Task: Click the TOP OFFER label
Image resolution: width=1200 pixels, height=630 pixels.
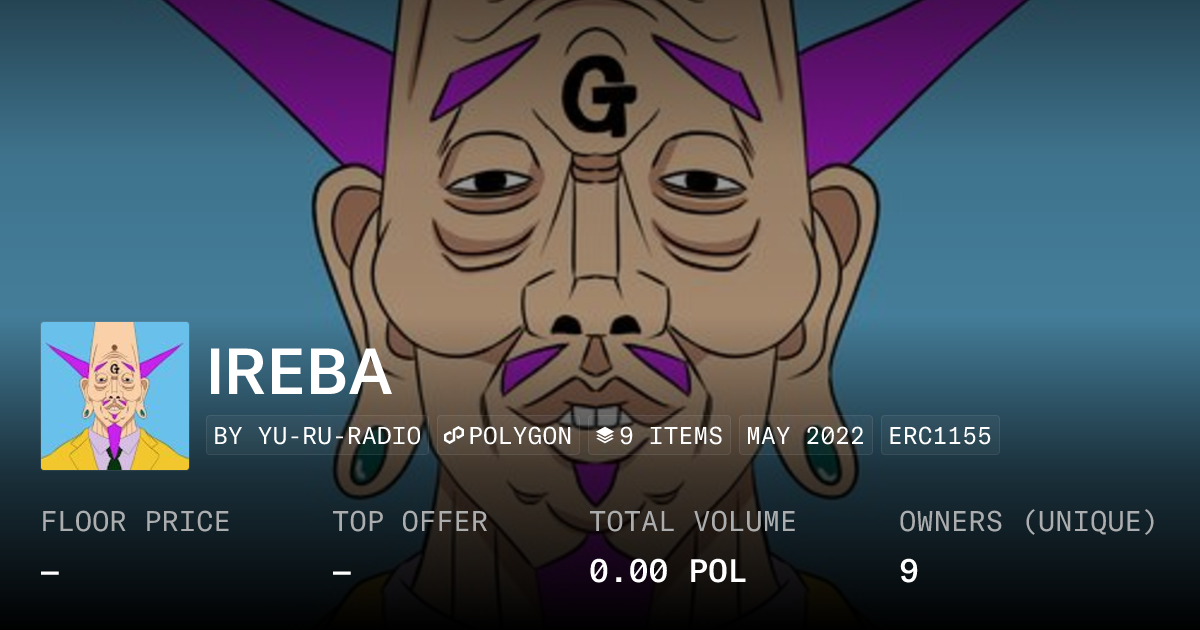Action: pos(410,522)
